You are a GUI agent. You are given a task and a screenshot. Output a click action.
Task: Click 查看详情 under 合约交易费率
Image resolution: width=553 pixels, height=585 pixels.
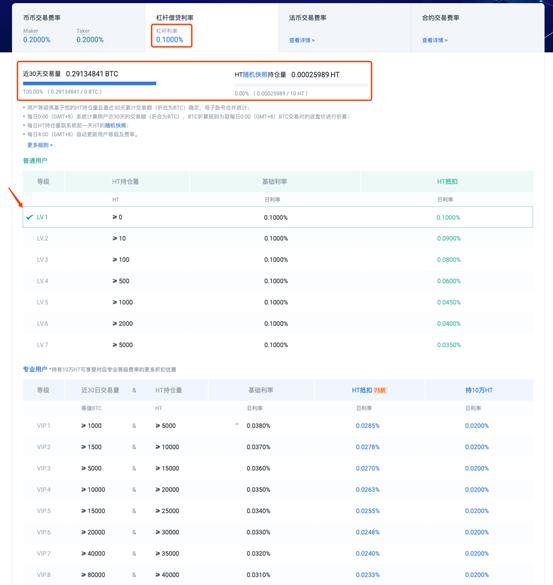[435, 40]
